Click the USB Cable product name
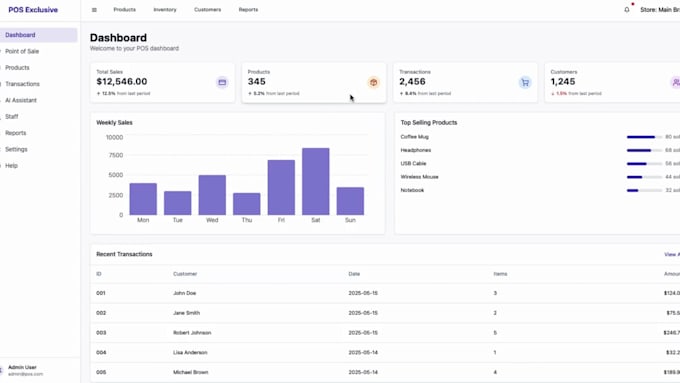The width and height of the screenshot is (680, 383). 413,164
